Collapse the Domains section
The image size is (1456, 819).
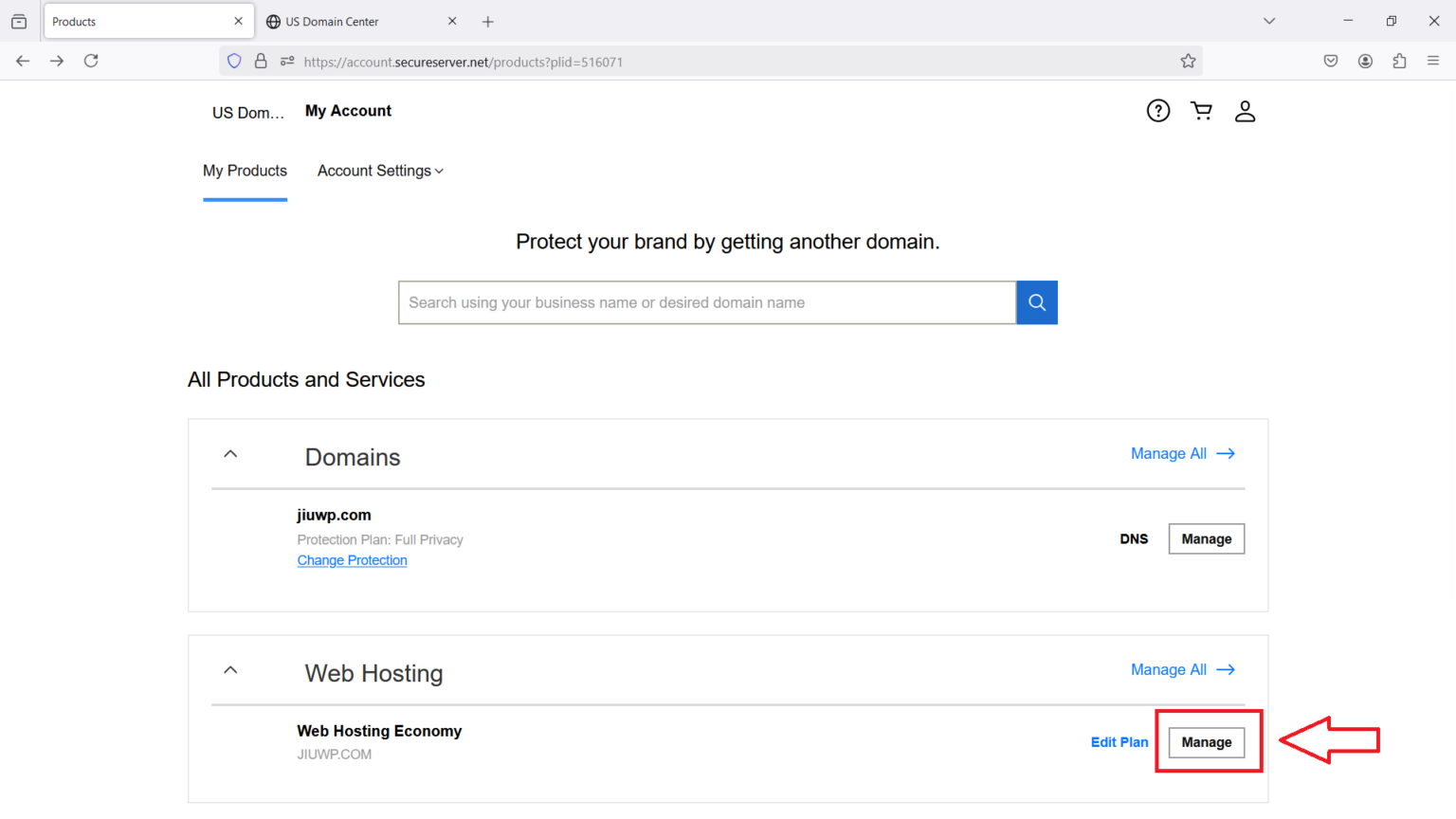tap(230, 454)
